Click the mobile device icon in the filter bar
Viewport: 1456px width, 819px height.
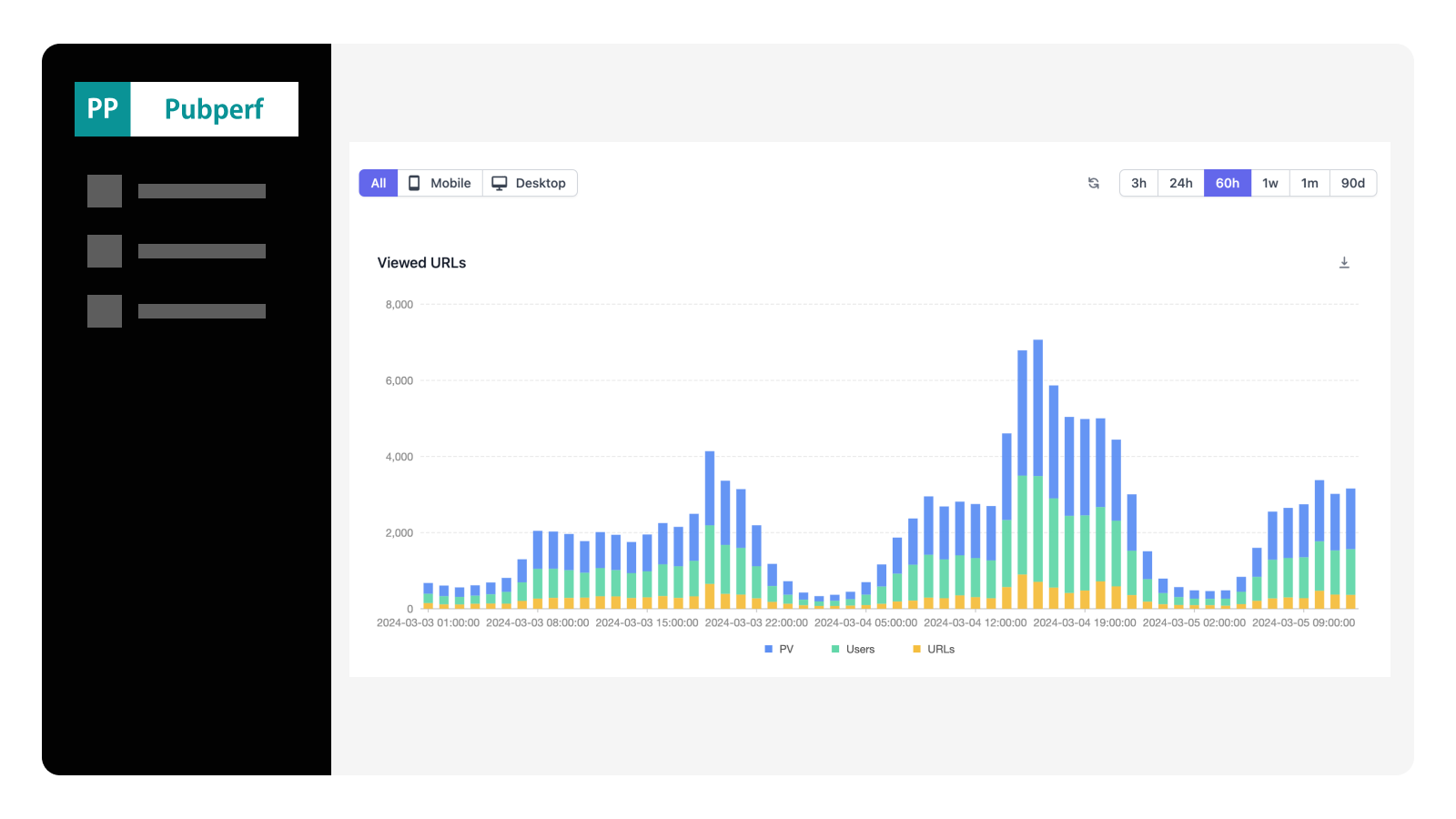[x=414, y=183]
